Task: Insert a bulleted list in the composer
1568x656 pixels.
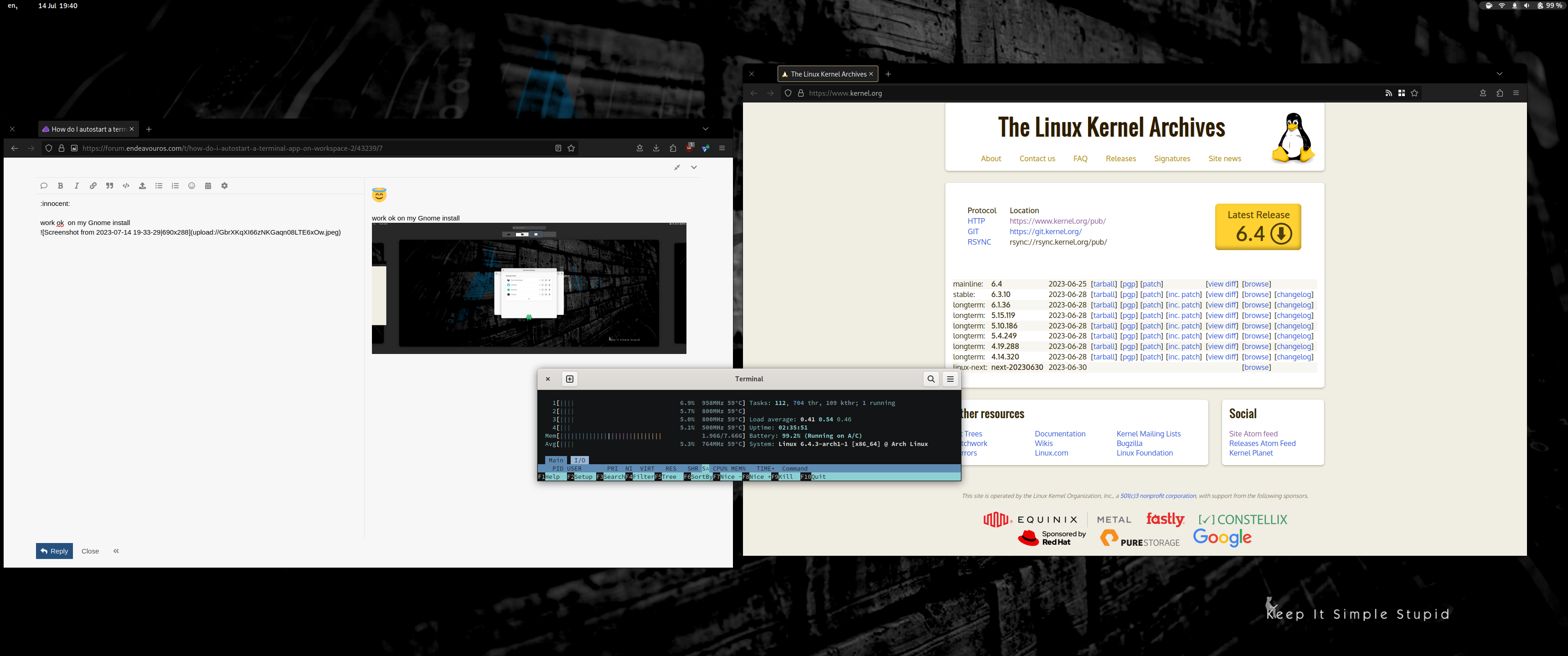Action: 159,185
